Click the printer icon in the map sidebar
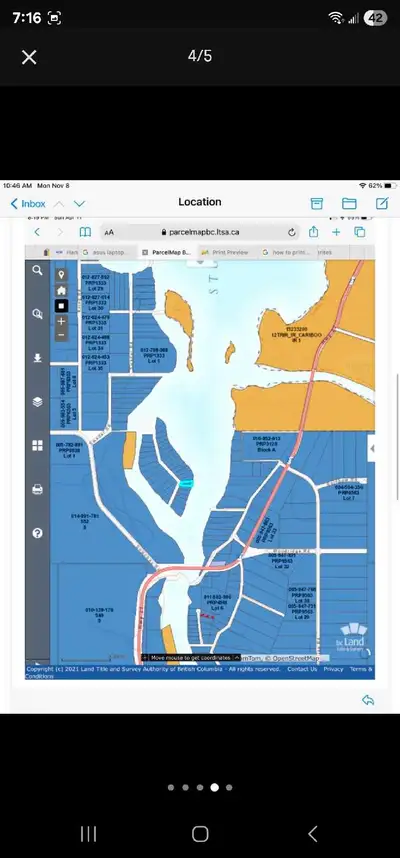The width and height of the screenshot is (400, 858). pyautogui.click(x=37, y=489)
